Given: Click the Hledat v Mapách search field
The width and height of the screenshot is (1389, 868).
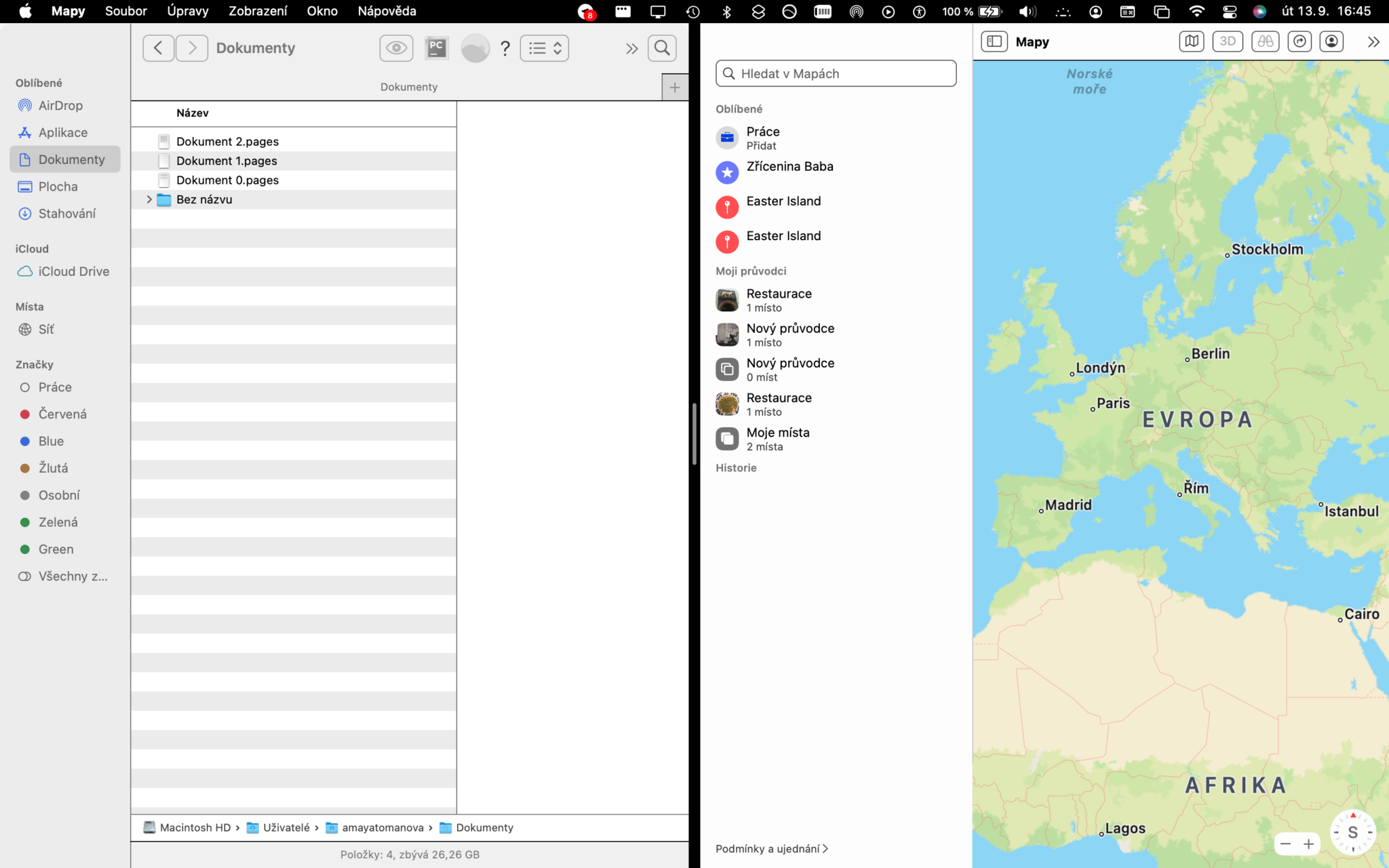Looking at the screenshot, I should click(836, 74).
